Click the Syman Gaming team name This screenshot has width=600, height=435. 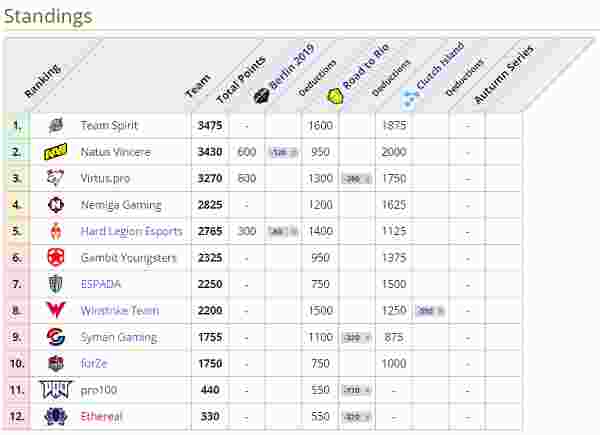point(119,337)
